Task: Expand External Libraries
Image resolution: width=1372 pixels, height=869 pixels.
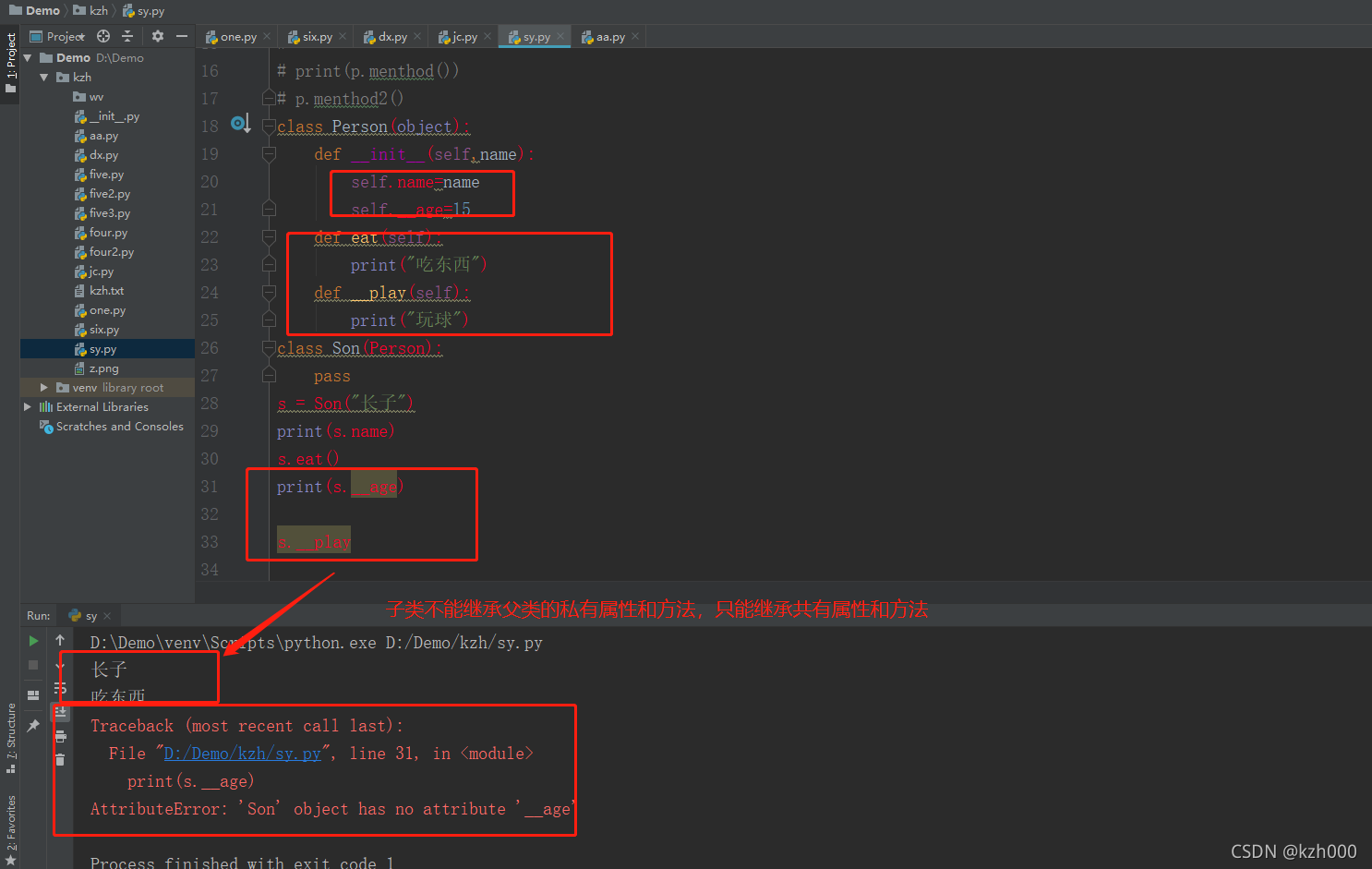Action: [x=28, y=406]
